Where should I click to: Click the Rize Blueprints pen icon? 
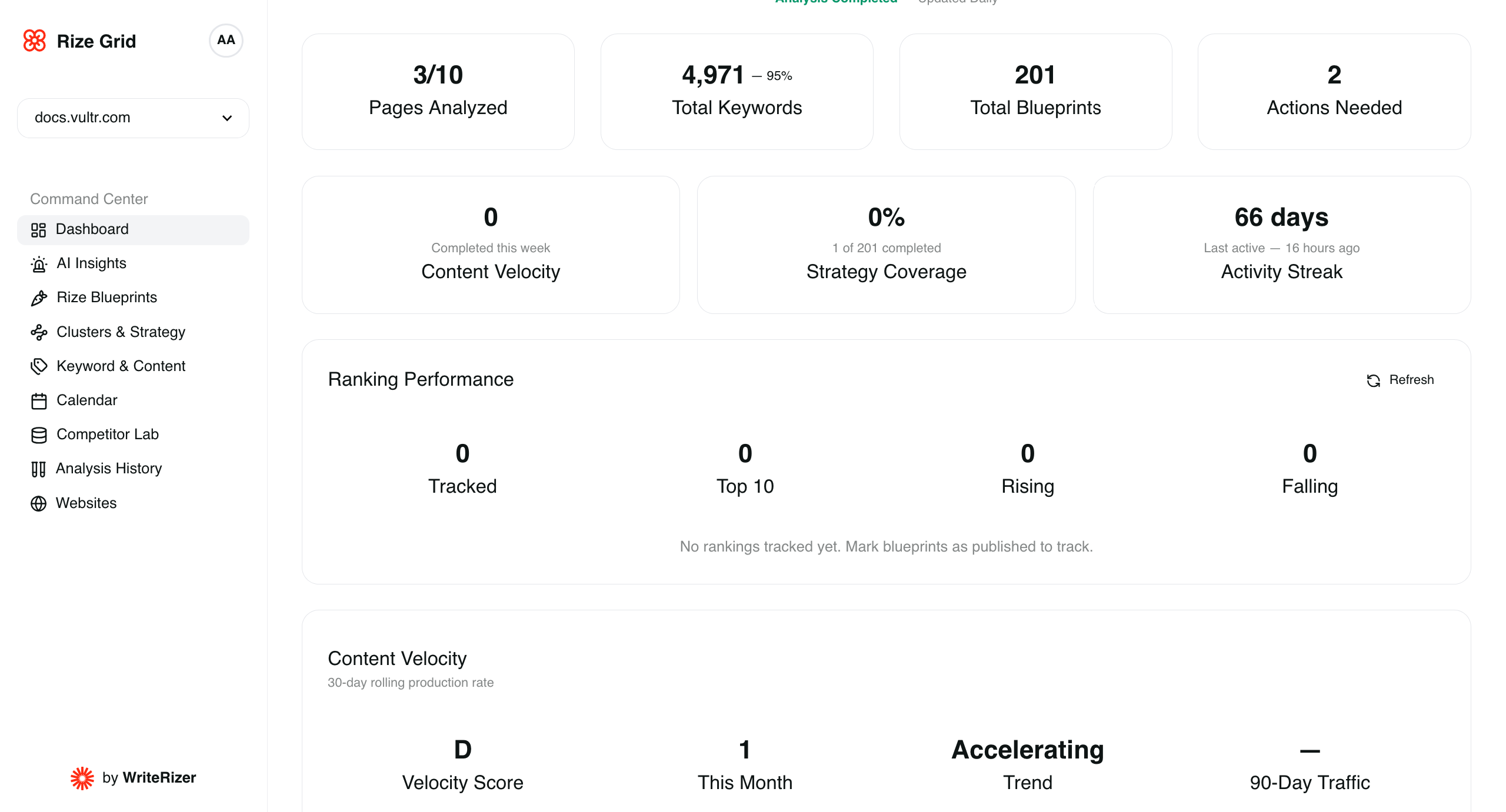coord(39,298)
